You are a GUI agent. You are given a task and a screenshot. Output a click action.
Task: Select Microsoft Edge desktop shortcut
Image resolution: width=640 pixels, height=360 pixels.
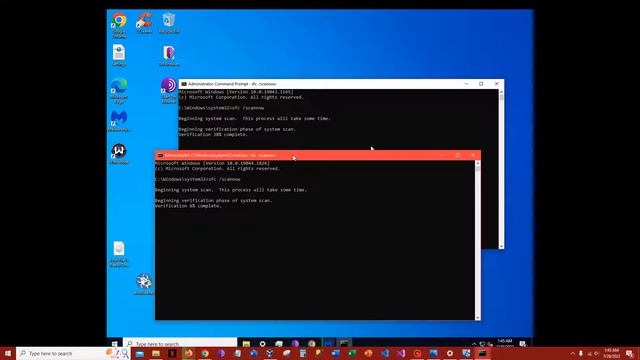(119, 86)
